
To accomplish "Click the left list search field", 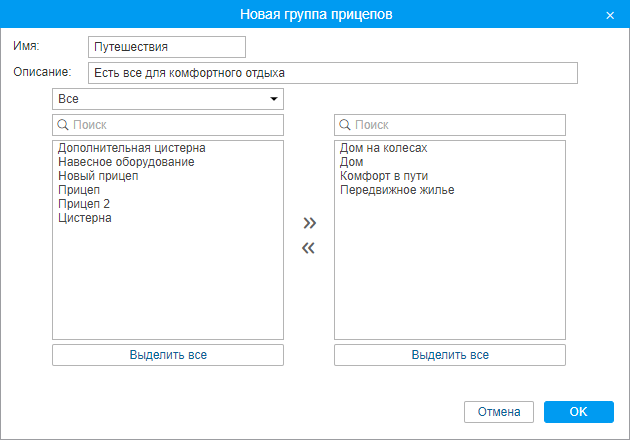I will click(168, 125).
